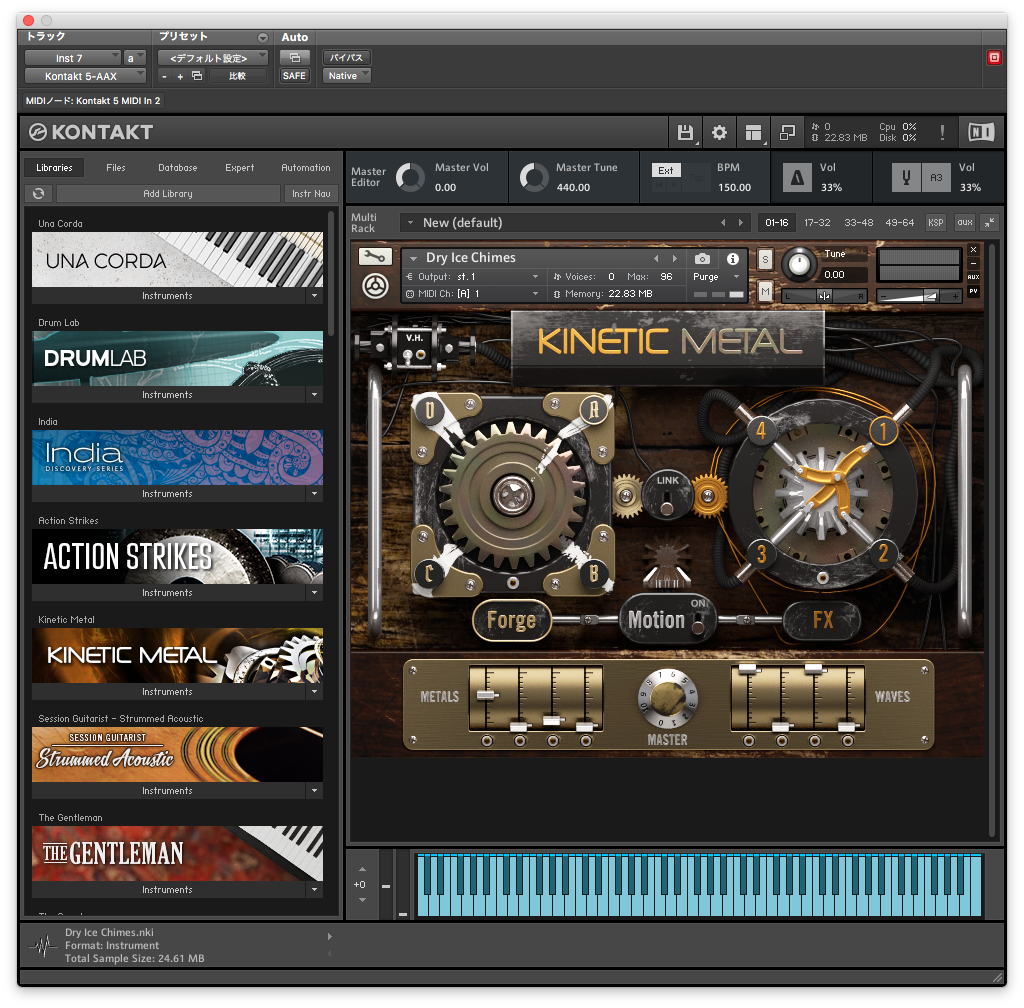Viewport: 1024px width, 1008px height.
Task: Click the red target icon in plug-in header
Action: click(x=994, y=57)
